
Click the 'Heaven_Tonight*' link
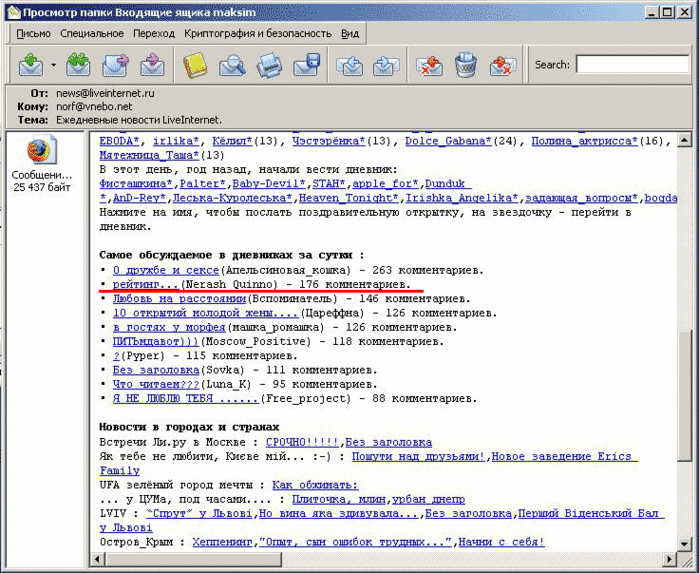coord(349,198)
